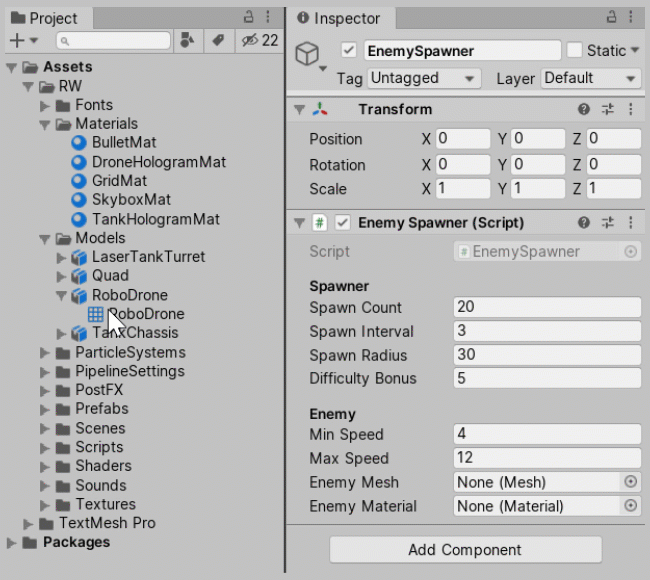Open Enemy Spawner script context menu

pos(631,223)
